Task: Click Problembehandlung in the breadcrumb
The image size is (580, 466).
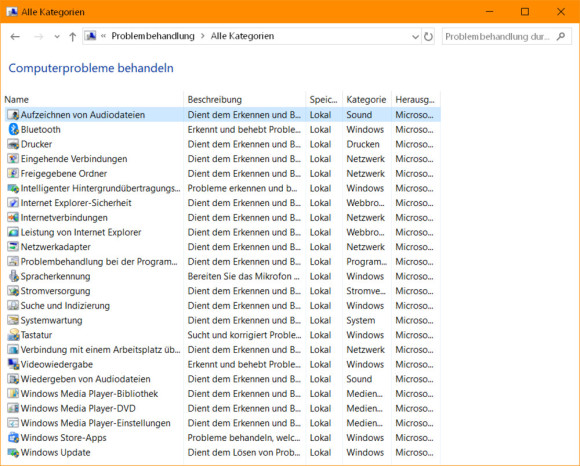Action: point(153,36)
